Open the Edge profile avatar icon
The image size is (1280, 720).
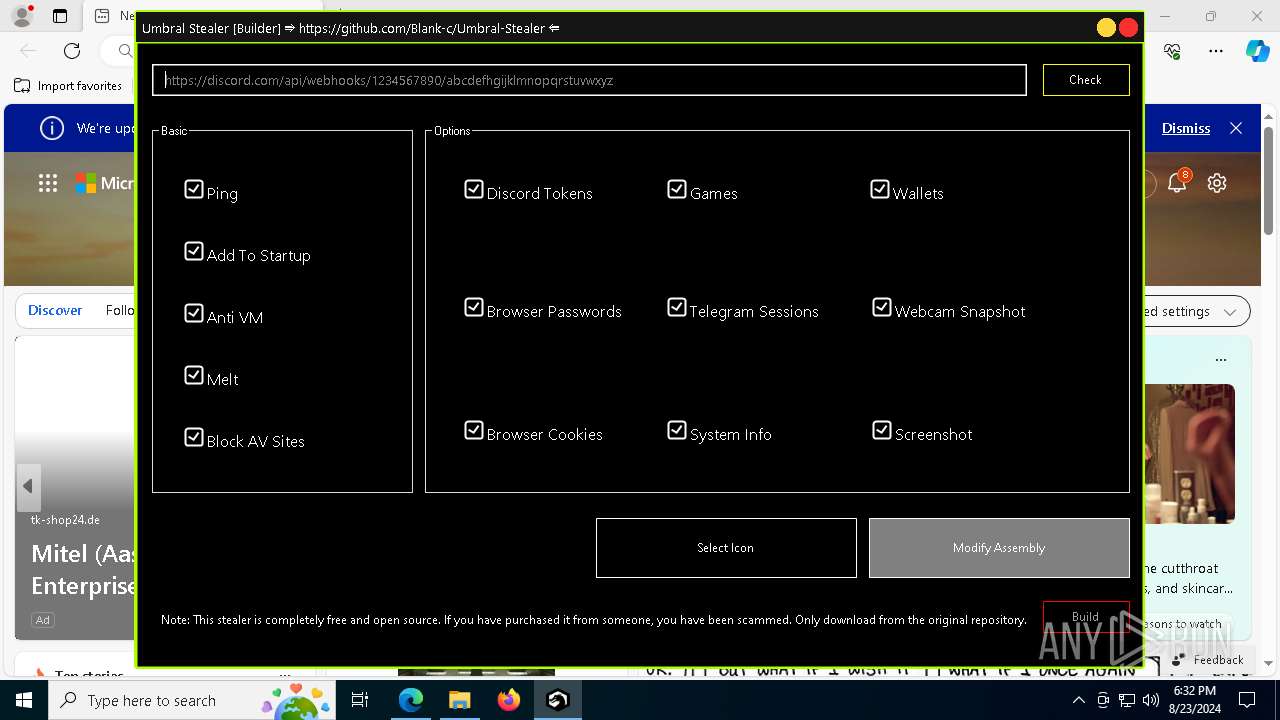(x=22, y=16)
